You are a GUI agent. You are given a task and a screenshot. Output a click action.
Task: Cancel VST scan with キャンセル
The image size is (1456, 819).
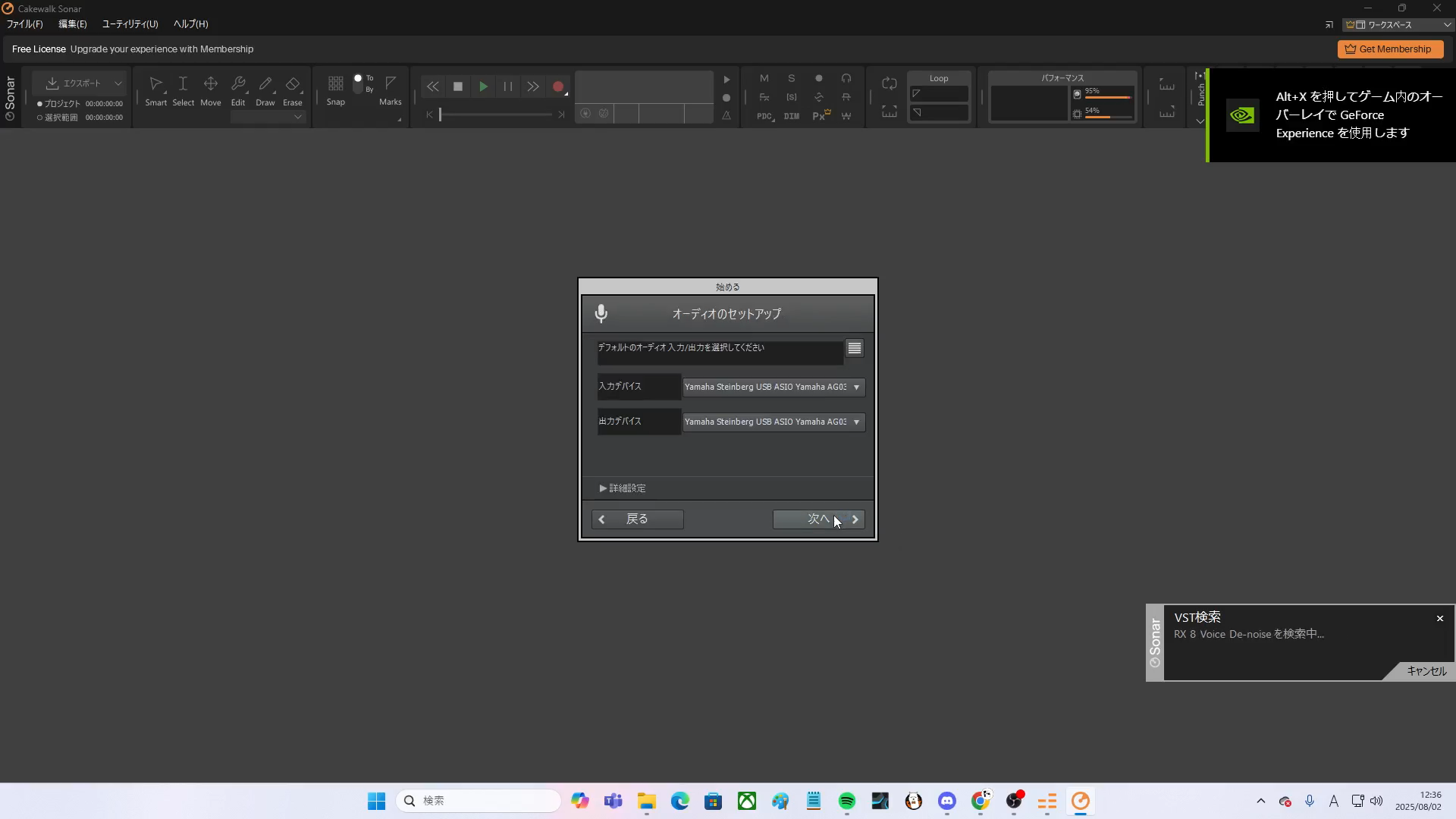coord(1426,671)
